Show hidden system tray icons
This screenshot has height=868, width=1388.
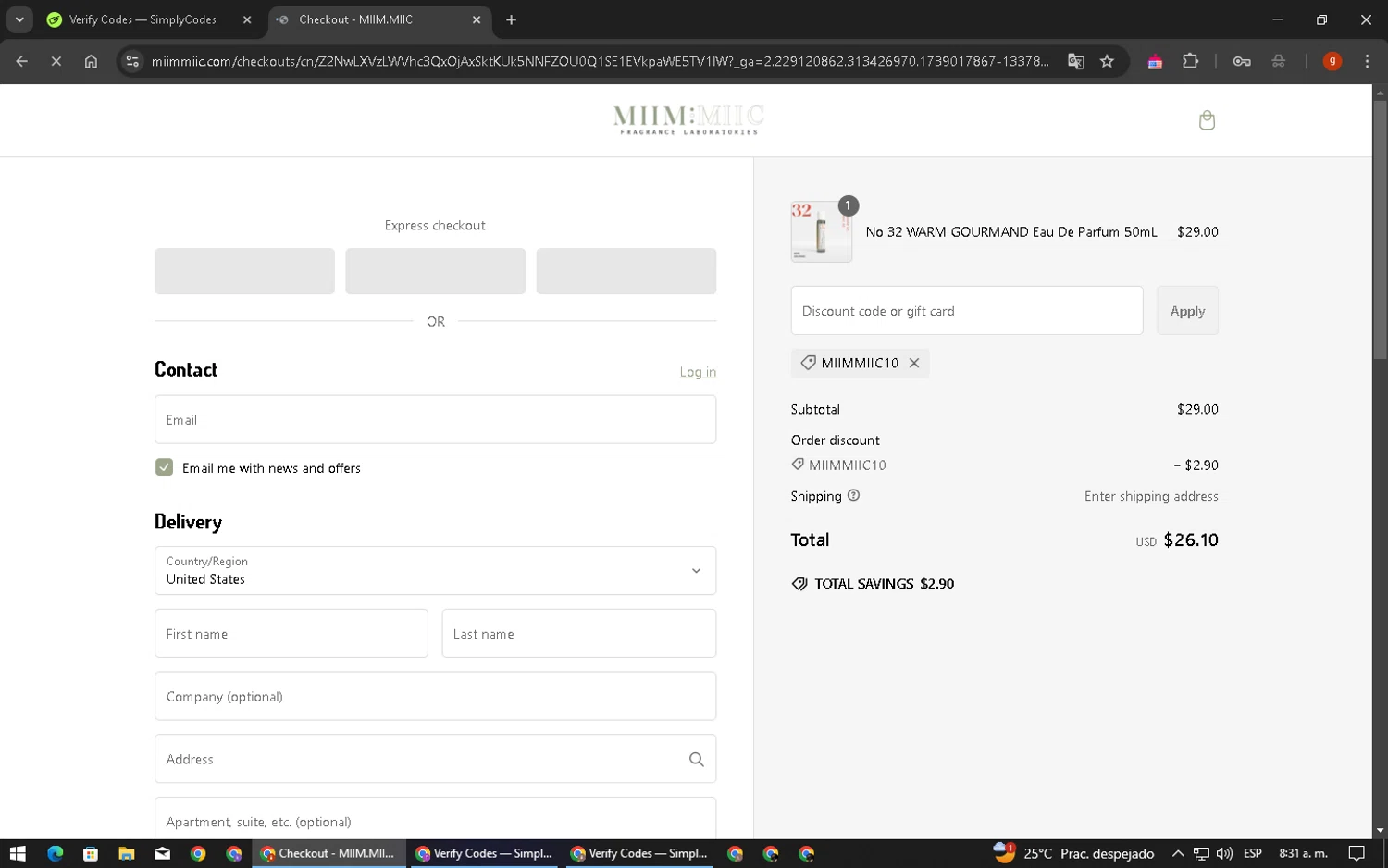click(x=1178, y=853)
